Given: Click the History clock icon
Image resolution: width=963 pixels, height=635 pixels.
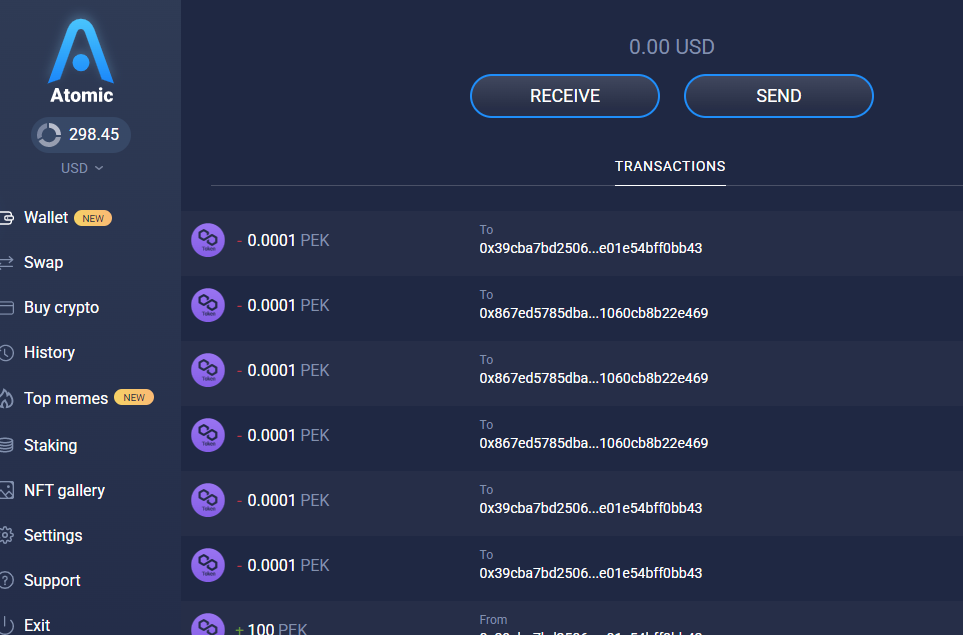Looking at the screenshot, I should [6, 353].
